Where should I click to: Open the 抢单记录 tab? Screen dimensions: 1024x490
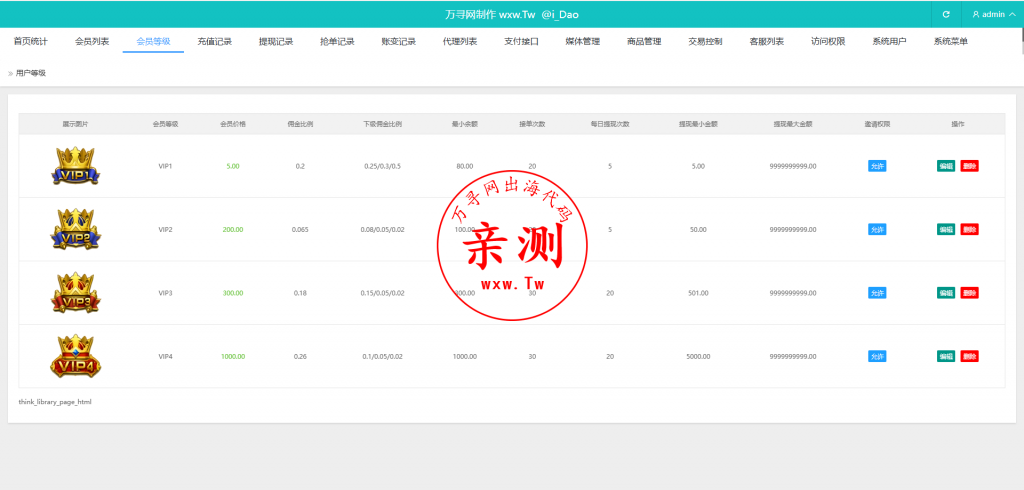point(338,42)
